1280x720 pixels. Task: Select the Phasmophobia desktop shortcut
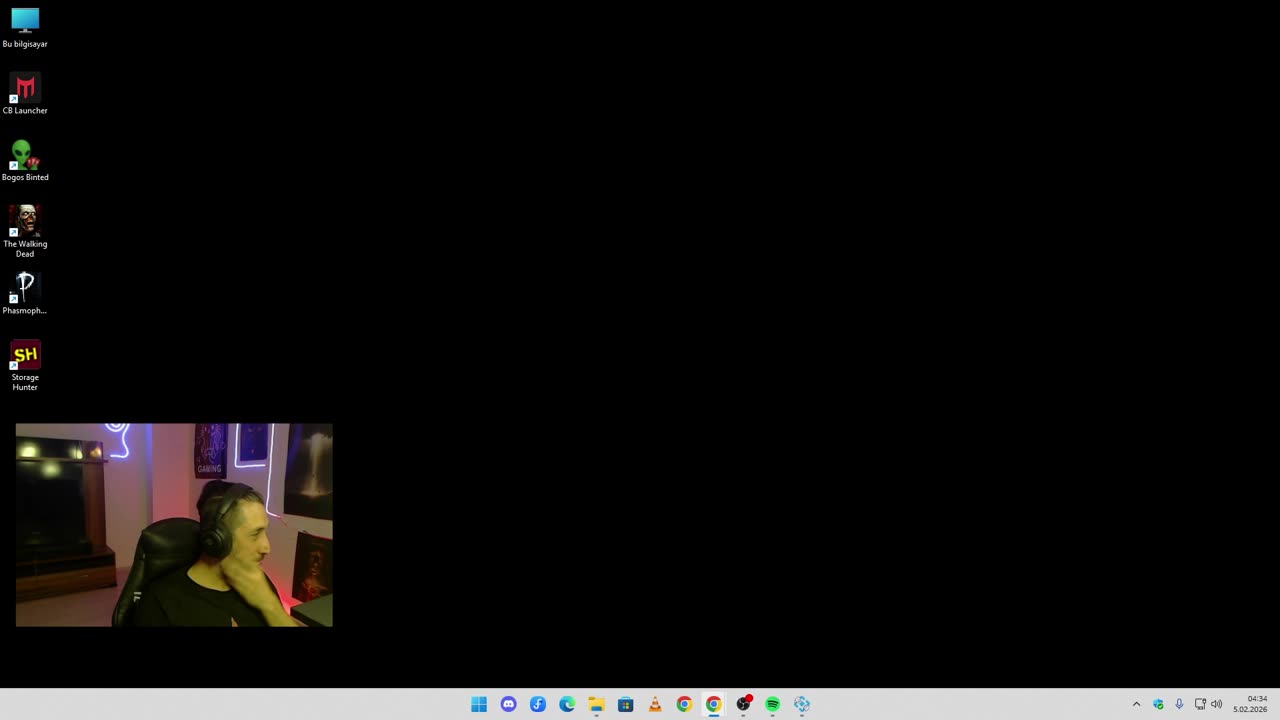(25, 295)
